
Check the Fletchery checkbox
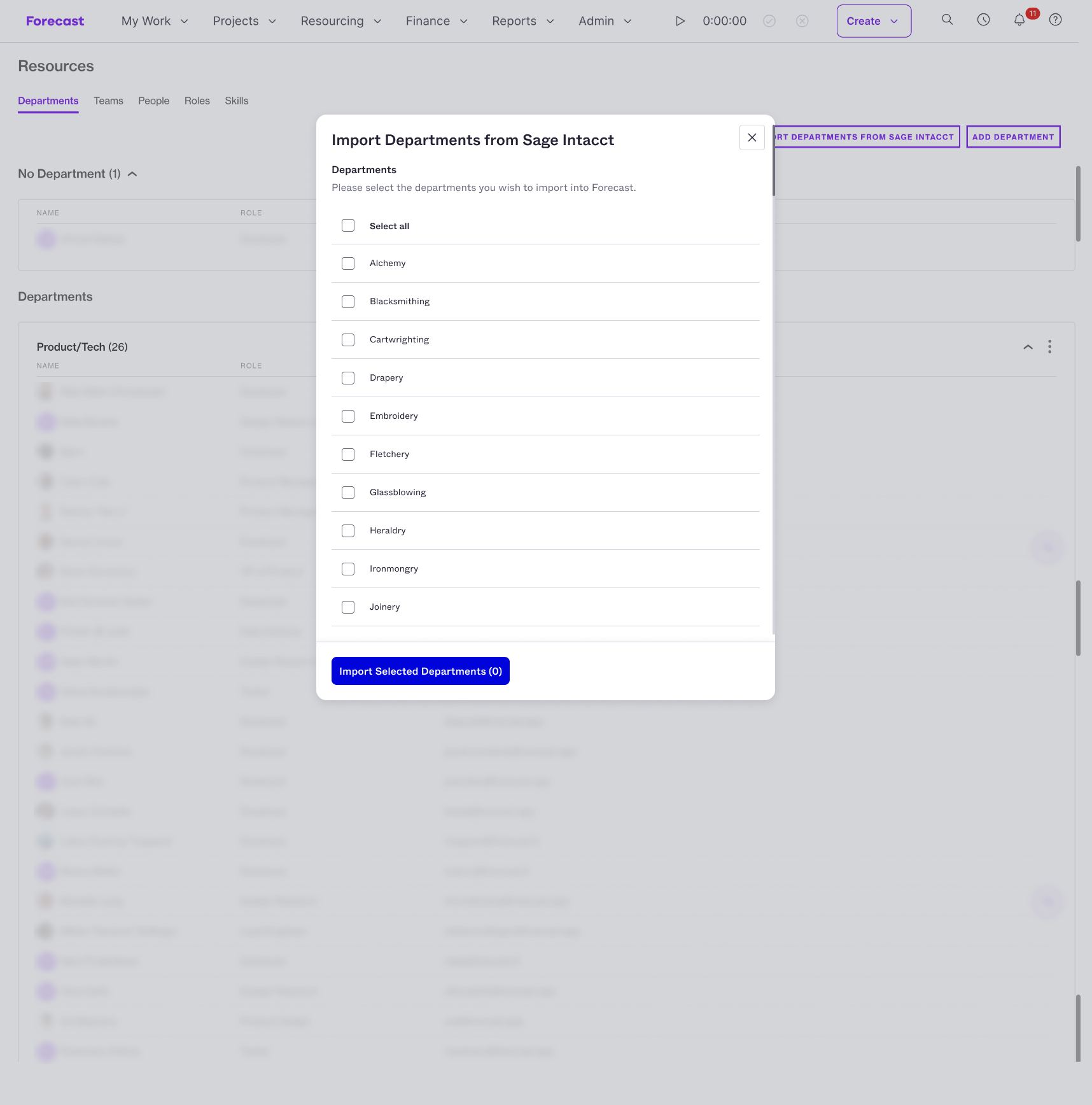348,454
